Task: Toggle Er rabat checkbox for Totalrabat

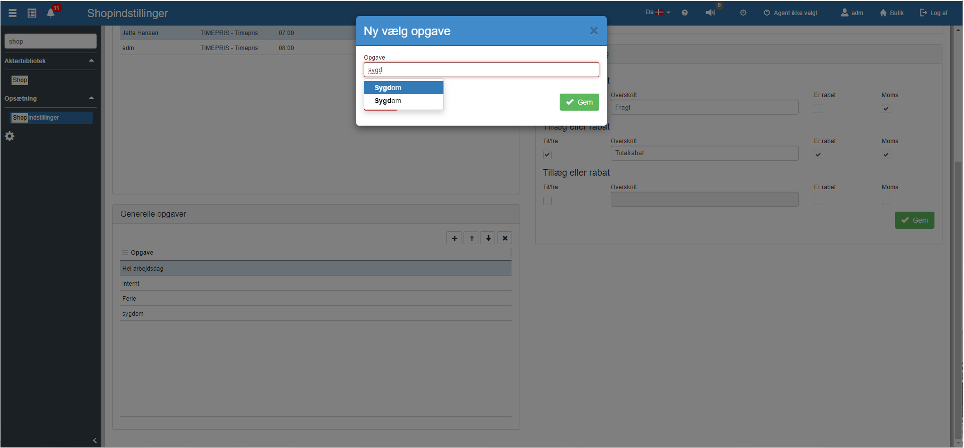Action: [x=818, y=155]
